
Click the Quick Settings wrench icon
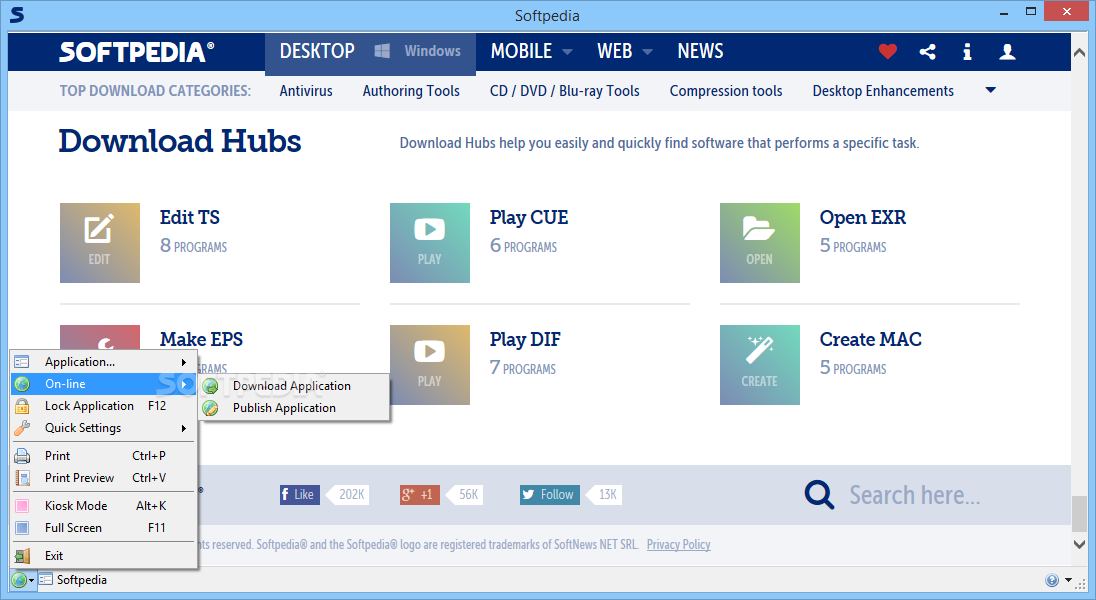(22, 428)
